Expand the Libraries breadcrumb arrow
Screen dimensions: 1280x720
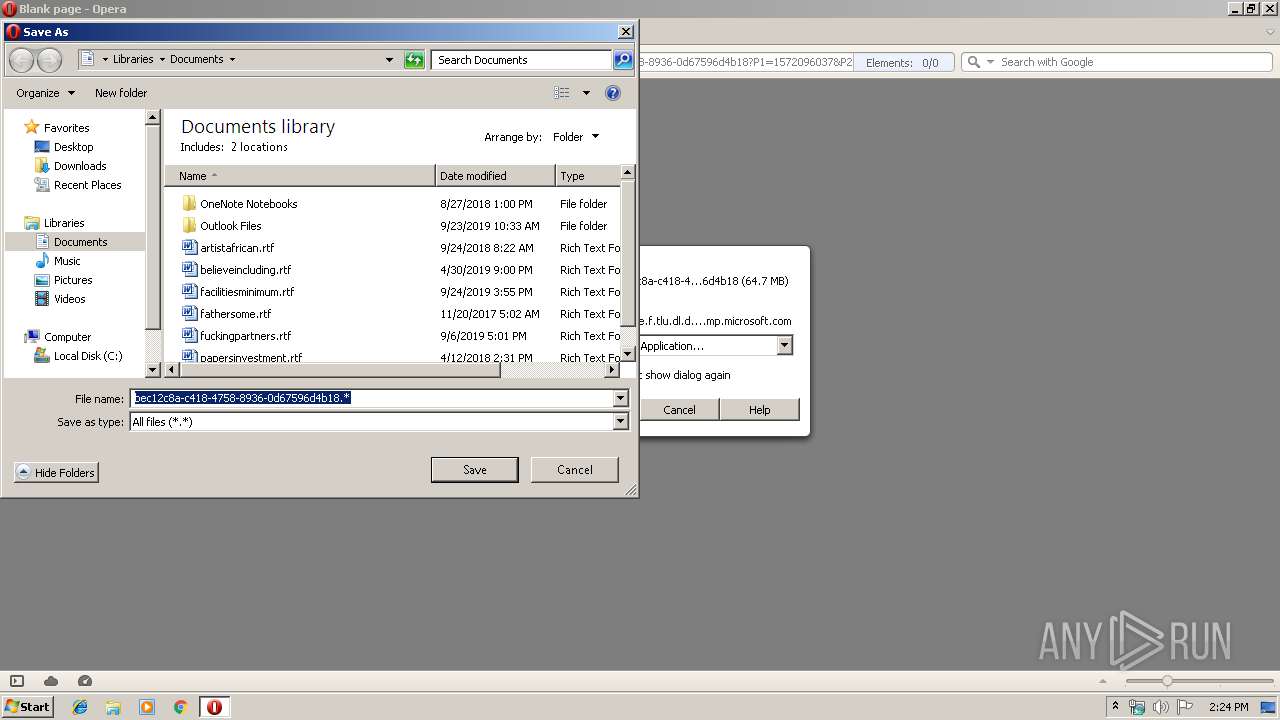click(x=162, y=60)
